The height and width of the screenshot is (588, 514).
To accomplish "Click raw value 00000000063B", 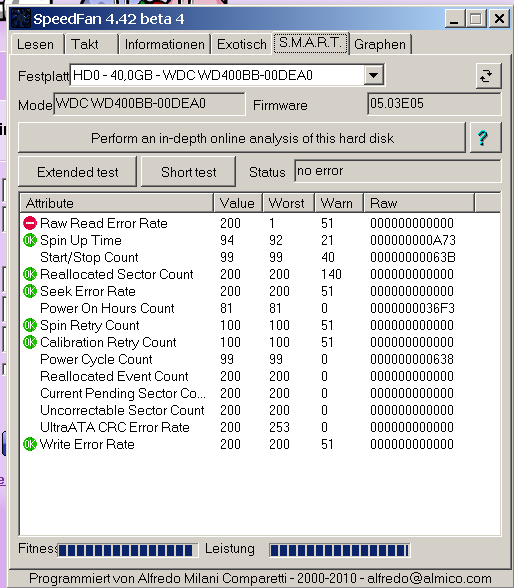I will click(x=412, y=257).
